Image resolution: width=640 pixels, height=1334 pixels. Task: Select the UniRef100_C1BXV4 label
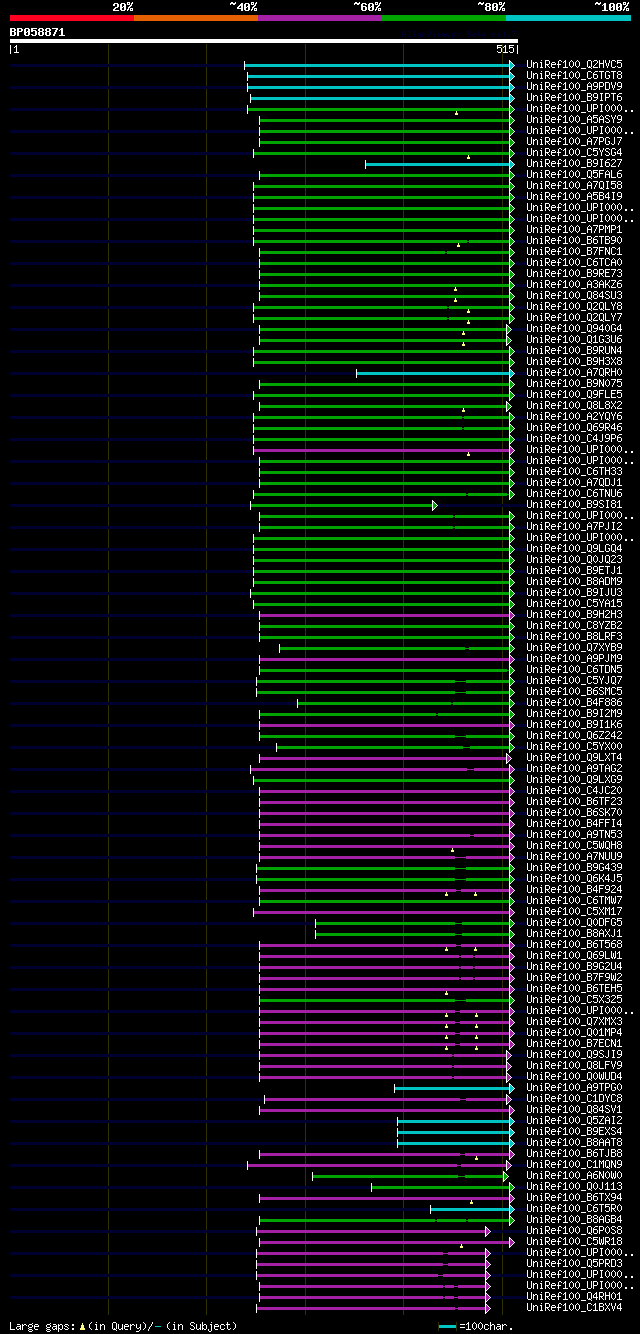tap(574, 1307)
